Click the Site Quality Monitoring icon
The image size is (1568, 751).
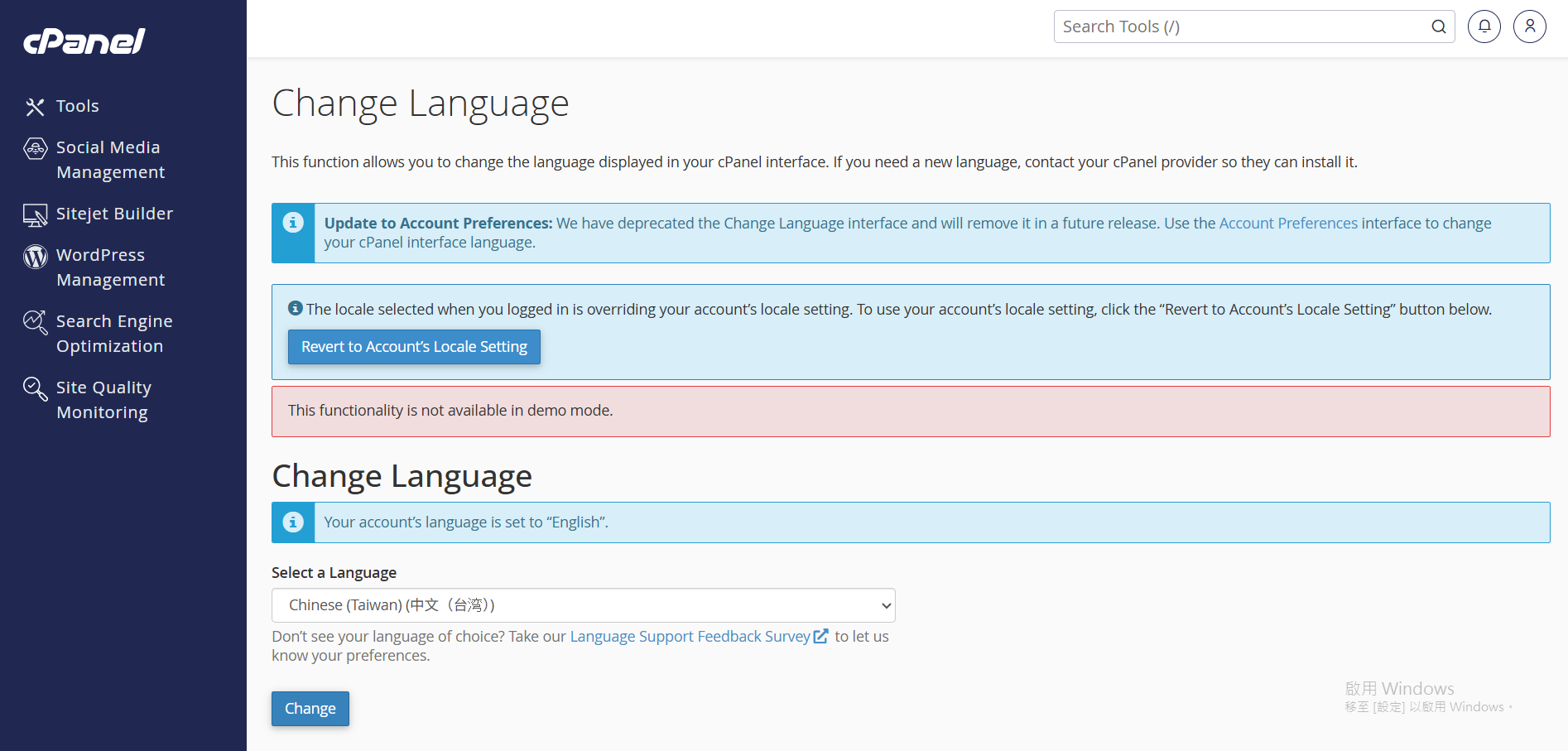(35, 388)
